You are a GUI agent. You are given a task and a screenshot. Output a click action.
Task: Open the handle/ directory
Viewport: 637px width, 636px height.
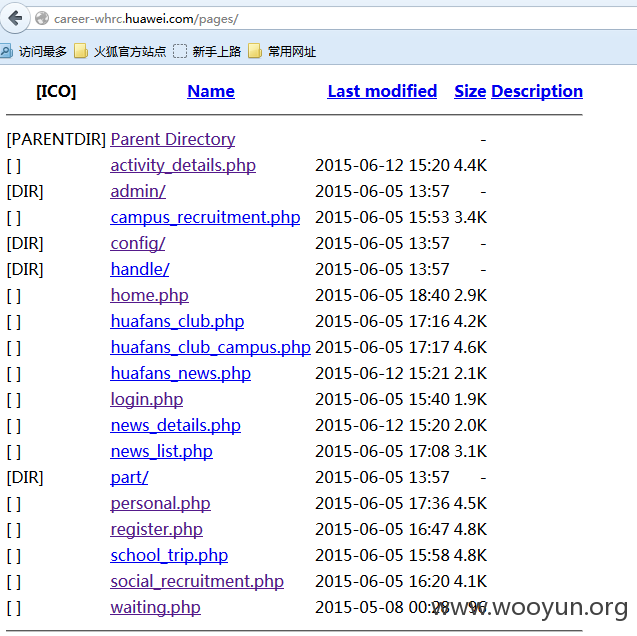[140, 269]
